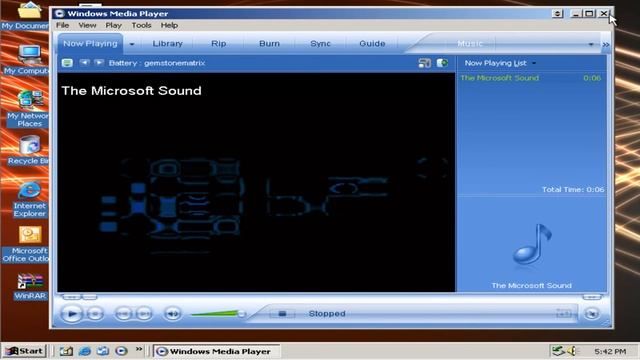Expand the Now Playing tab dropdown arrow

click(132, 44)
